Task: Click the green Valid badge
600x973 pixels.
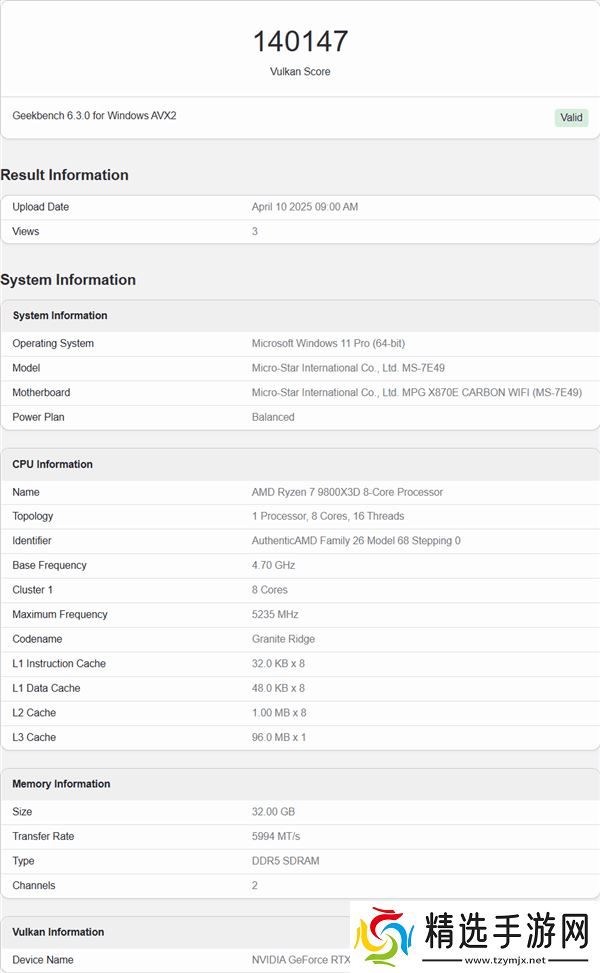Action: coord(571,118)
